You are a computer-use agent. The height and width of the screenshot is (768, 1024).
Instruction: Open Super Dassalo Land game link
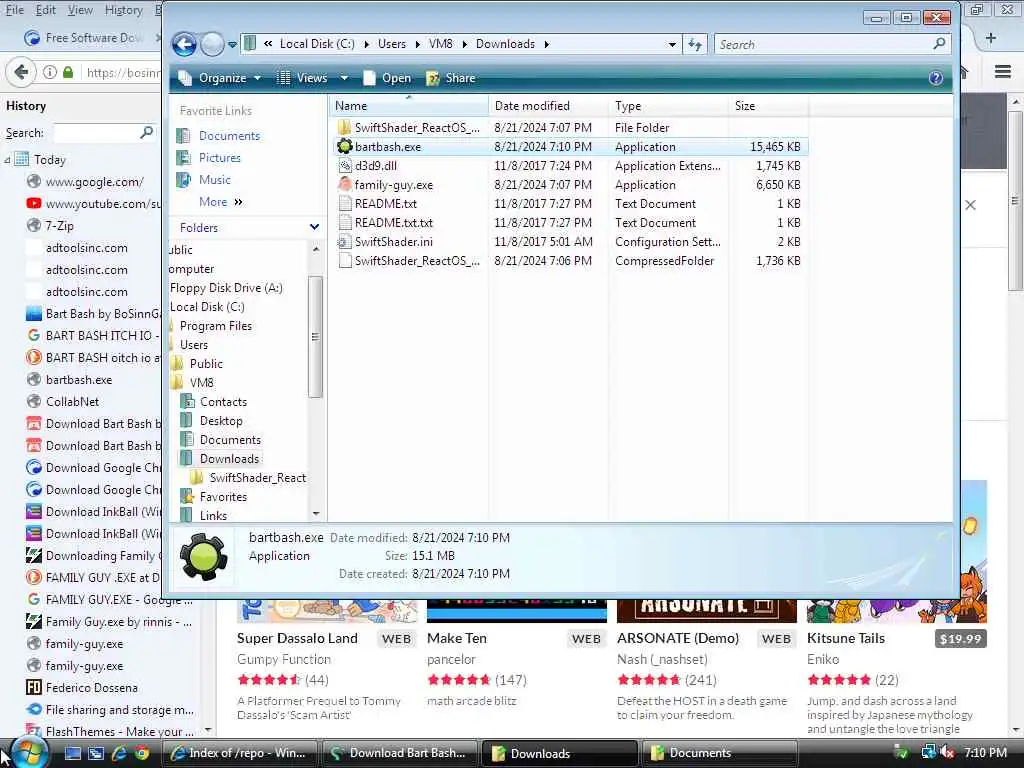coord(297,638)
